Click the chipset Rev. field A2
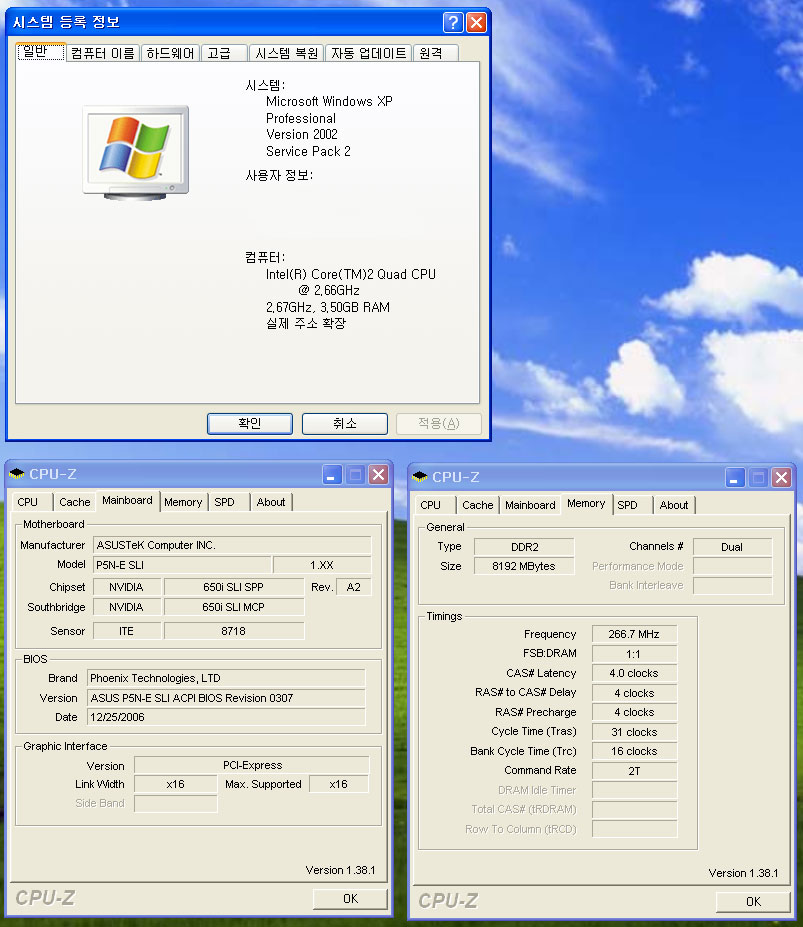This screenshot has width=803, height=927. point(354,587)
